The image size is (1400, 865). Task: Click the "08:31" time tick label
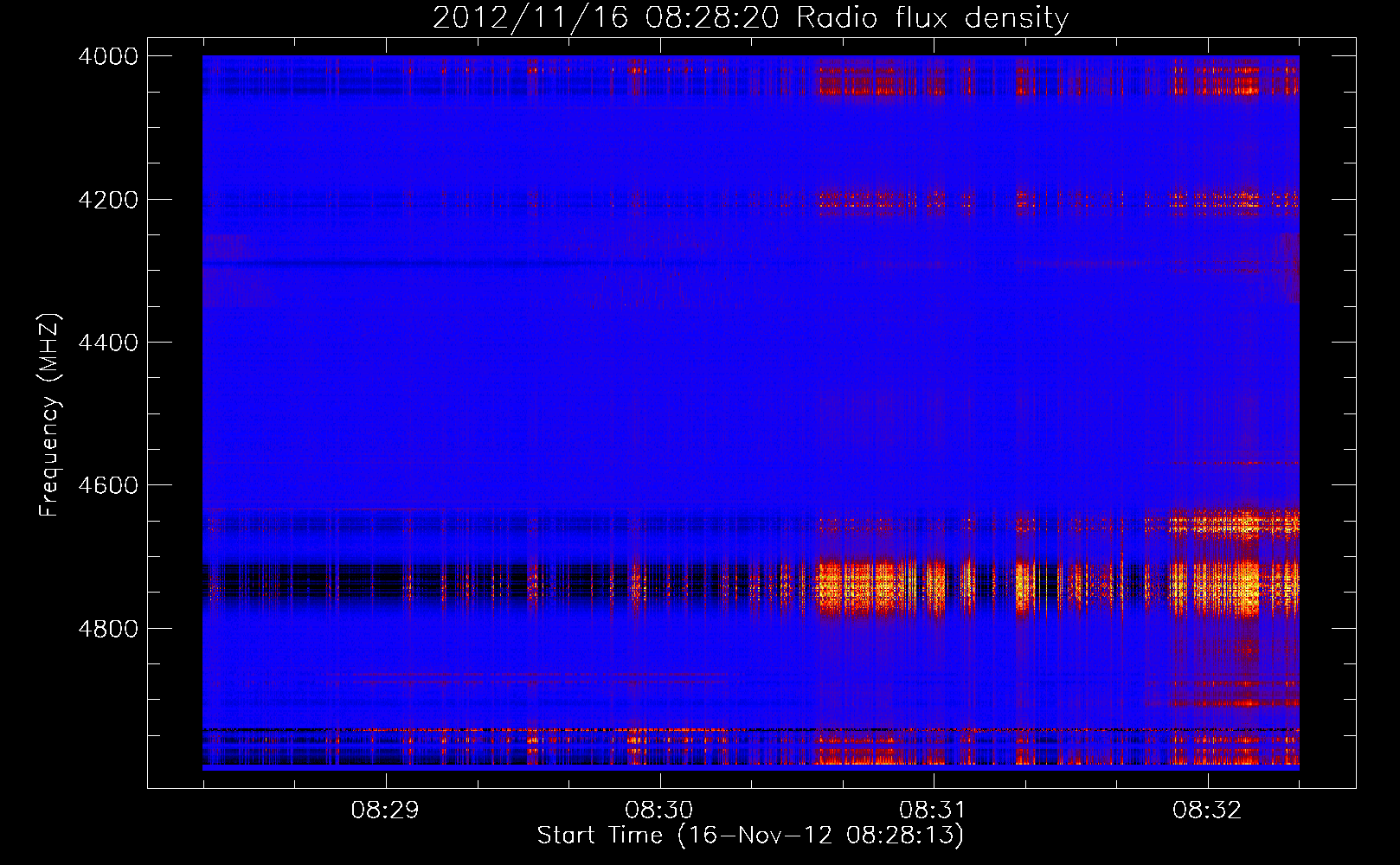(x=933, y=811)
